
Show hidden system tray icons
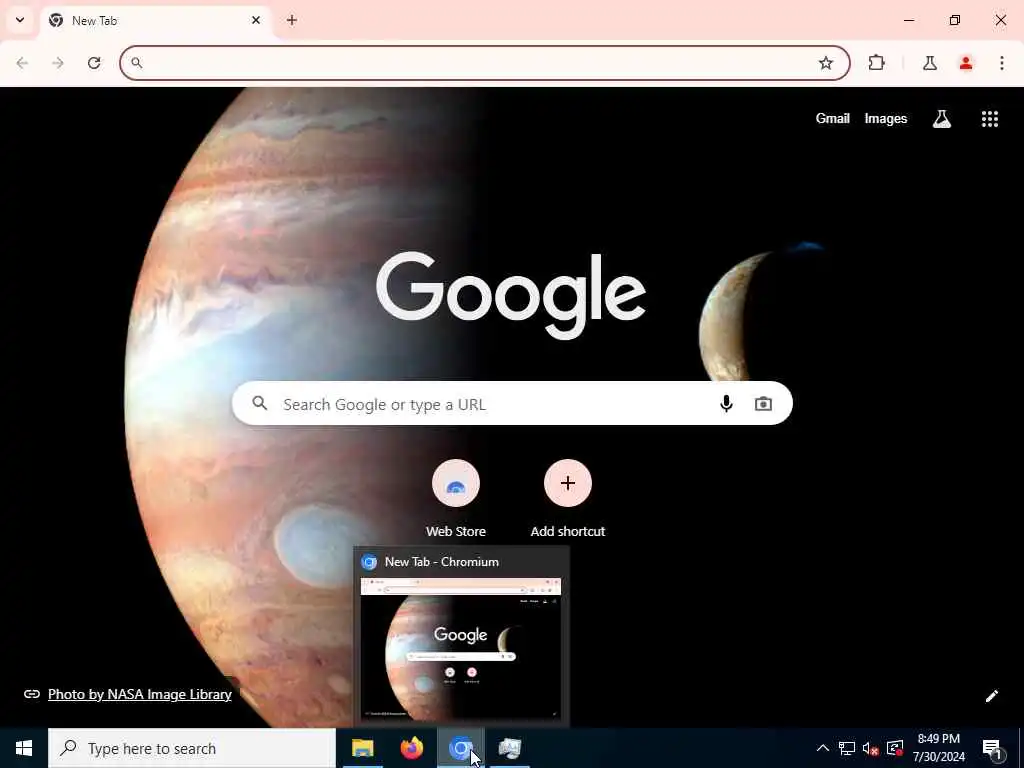[823, 748]
